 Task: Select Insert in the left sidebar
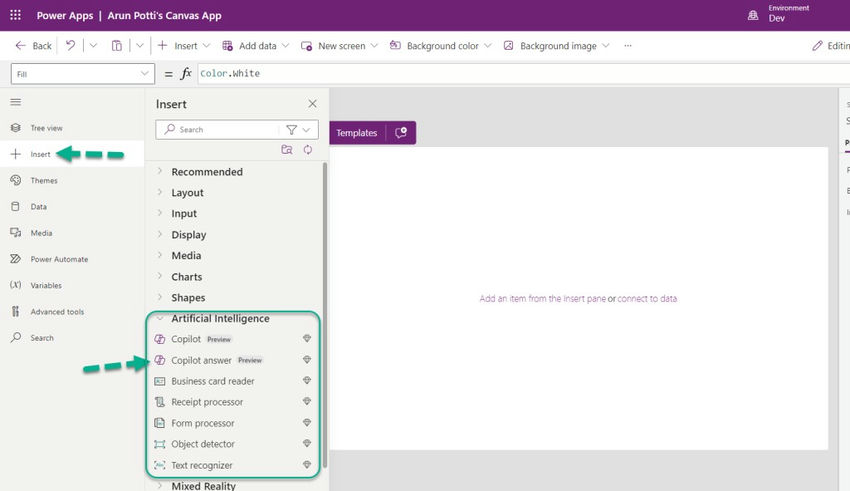[x=72, y=154]
